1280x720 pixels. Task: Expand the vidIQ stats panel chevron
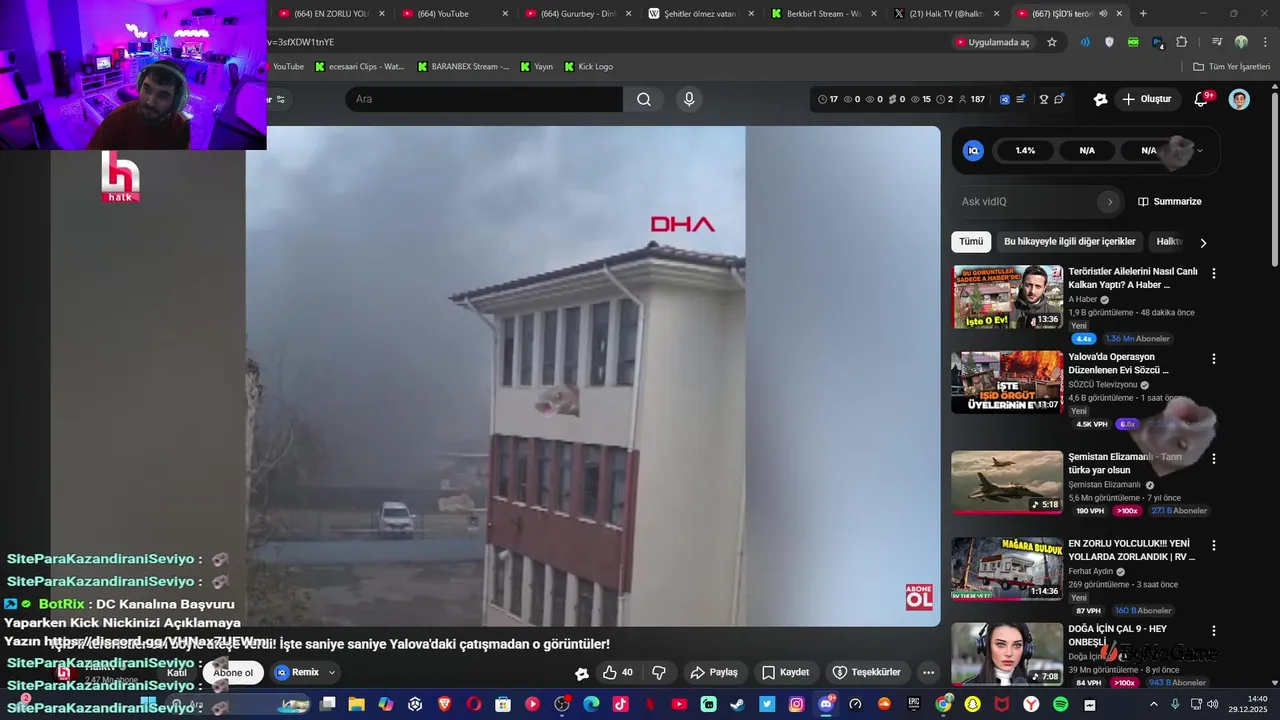(x=1200, y=150)
